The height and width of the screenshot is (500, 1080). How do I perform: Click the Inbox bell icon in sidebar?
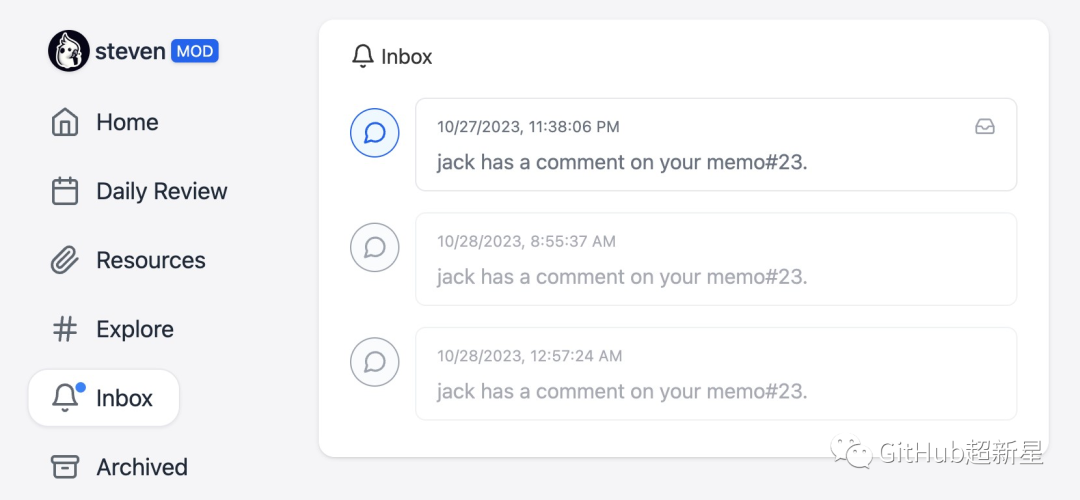pyautogui.click(x=65, y=398)
